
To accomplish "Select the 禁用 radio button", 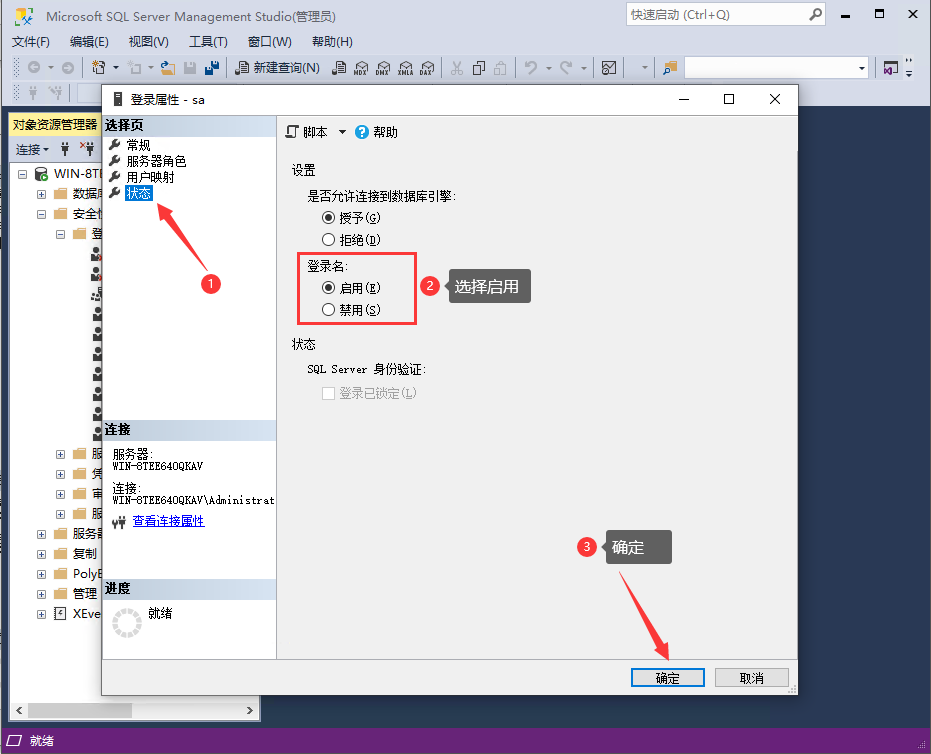I will point(330,309).
